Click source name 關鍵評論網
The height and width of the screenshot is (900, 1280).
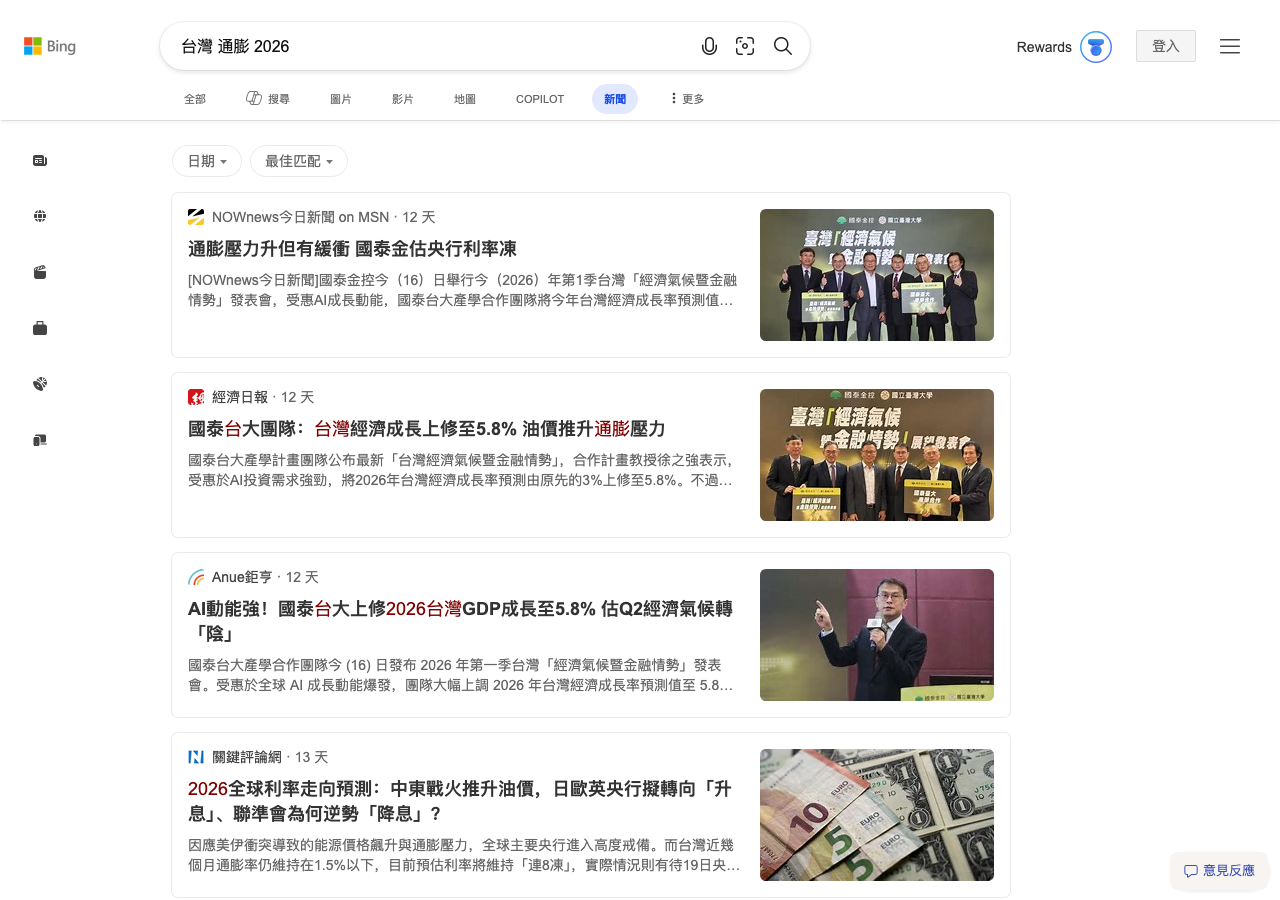(247, 757)
